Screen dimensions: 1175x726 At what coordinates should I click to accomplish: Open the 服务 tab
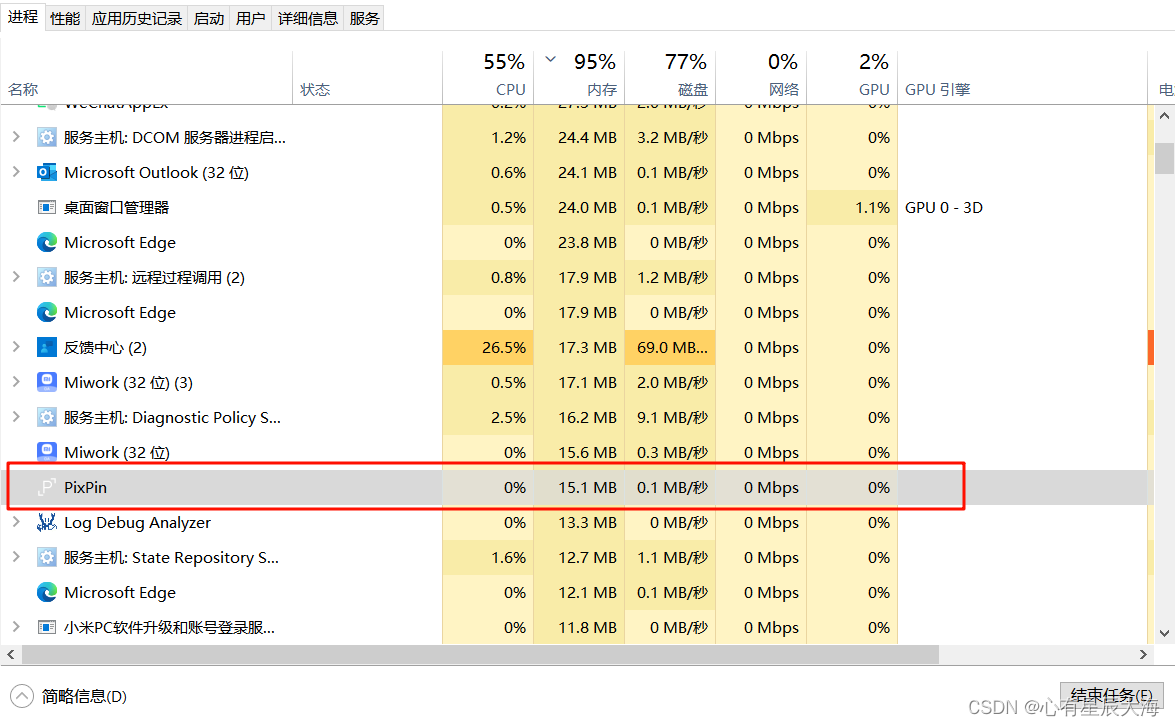click(364, 19)
